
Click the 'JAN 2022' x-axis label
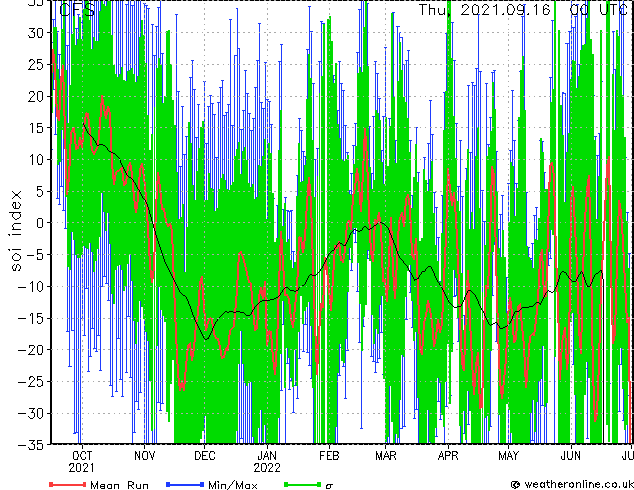point(267,462)
